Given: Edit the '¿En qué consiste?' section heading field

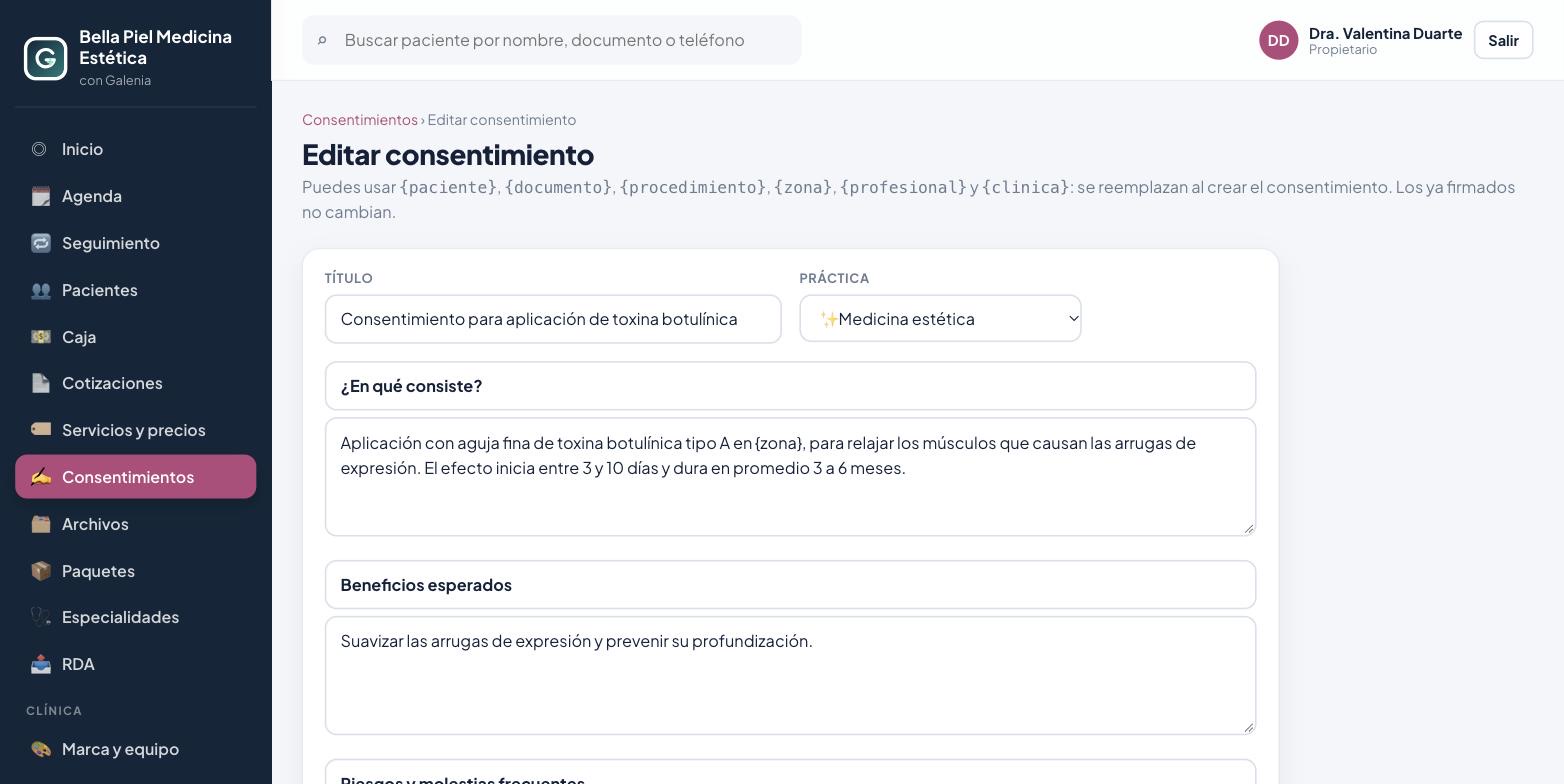Looking at the screenshot, I should pos(790,386).
